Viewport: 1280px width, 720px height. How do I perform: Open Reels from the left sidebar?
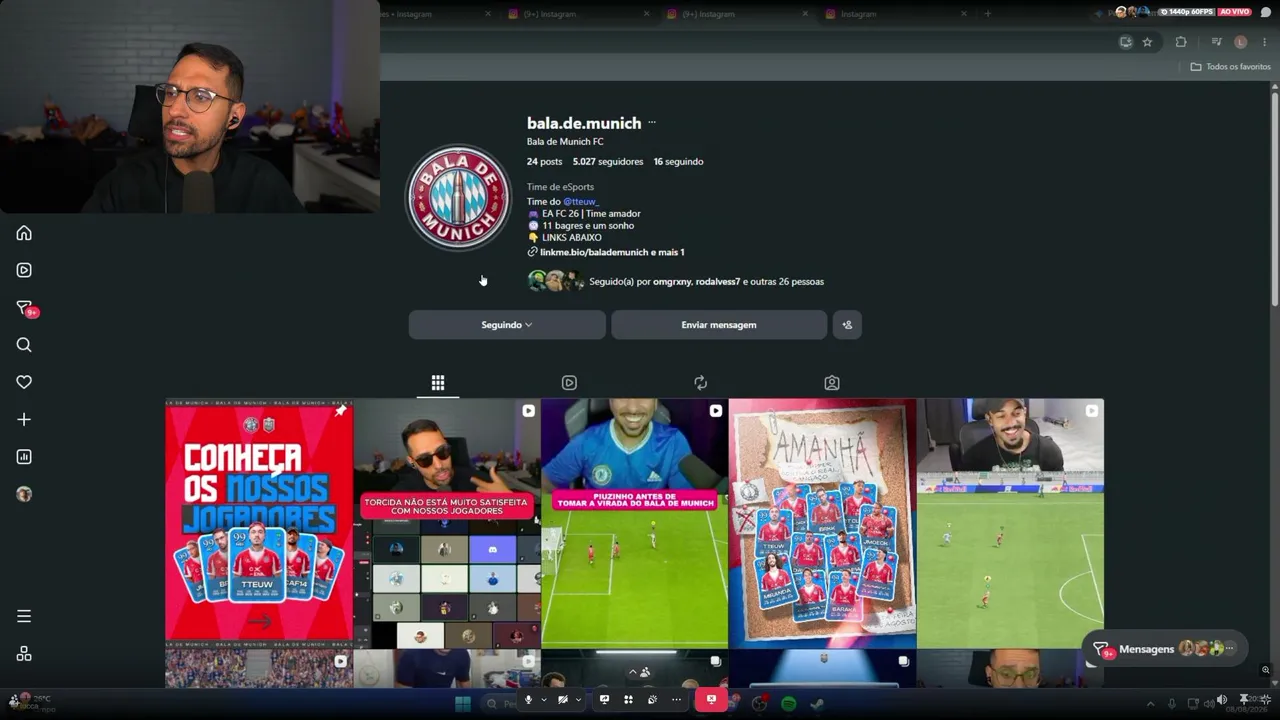(24, 270)
